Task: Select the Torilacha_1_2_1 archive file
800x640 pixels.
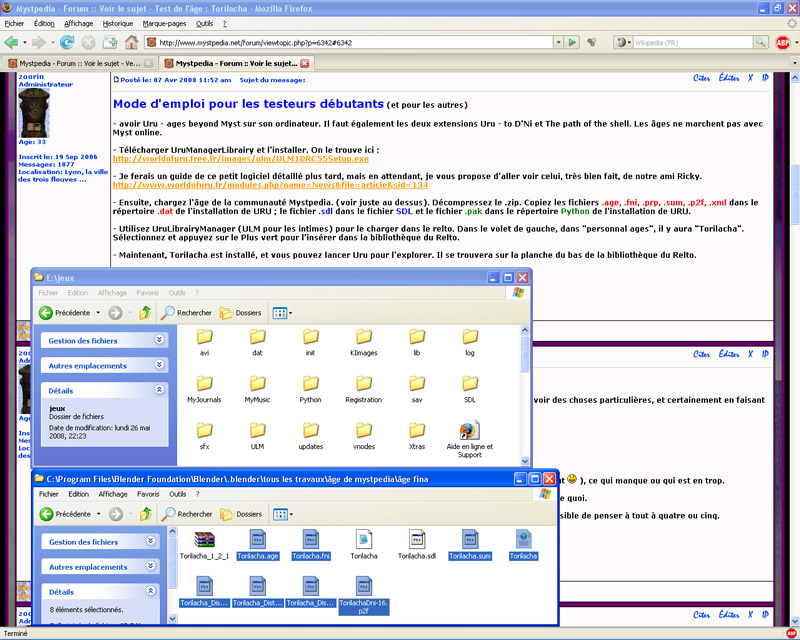Action: (x=204, y=545)
